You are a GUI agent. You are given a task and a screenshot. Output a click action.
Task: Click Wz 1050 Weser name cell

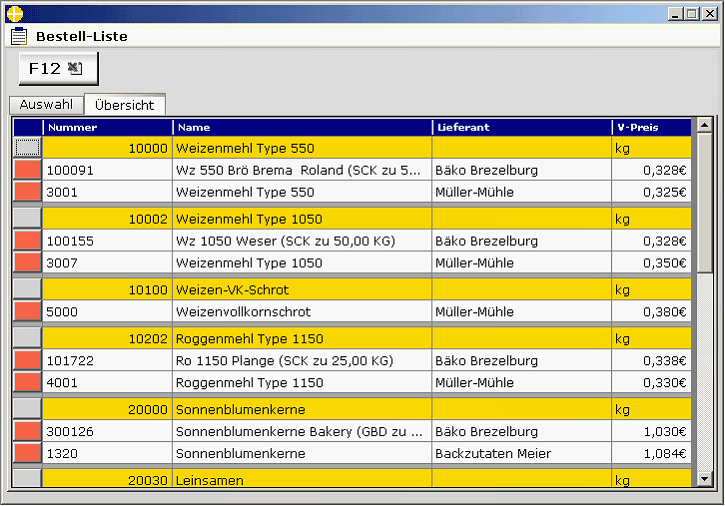pyautogui.click(x=302, y=241)
